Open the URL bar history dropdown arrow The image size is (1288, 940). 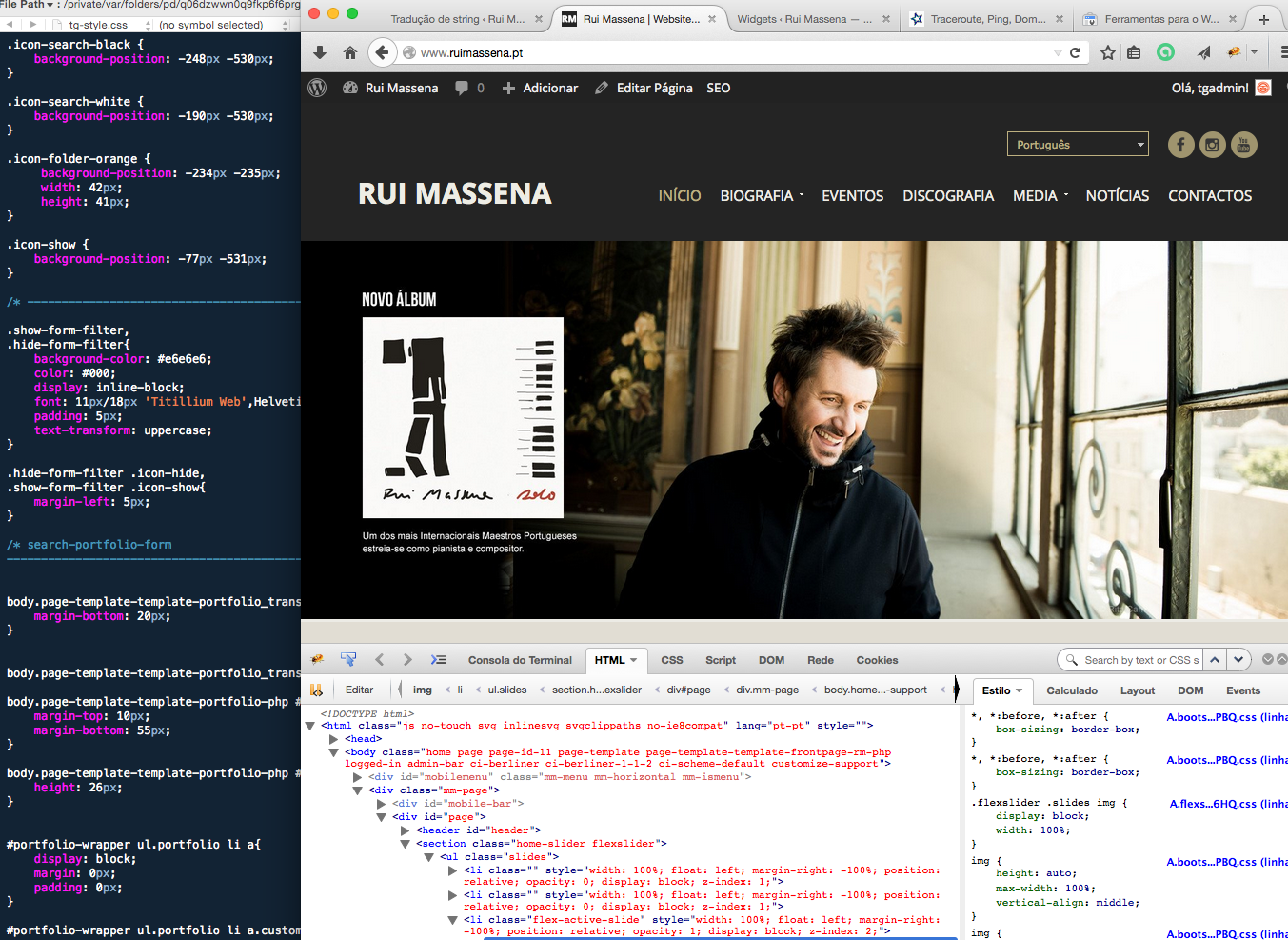[1058, 52]
